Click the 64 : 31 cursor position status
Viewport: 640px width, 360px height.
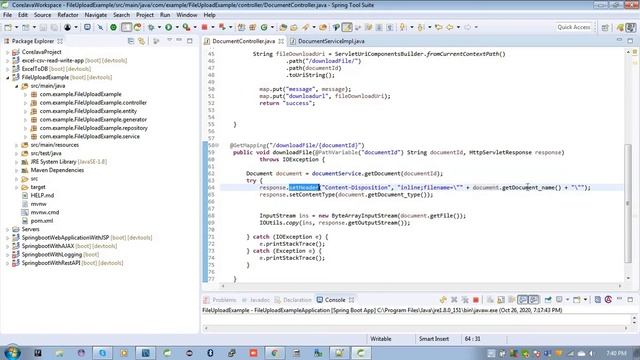tap(472, 339)
